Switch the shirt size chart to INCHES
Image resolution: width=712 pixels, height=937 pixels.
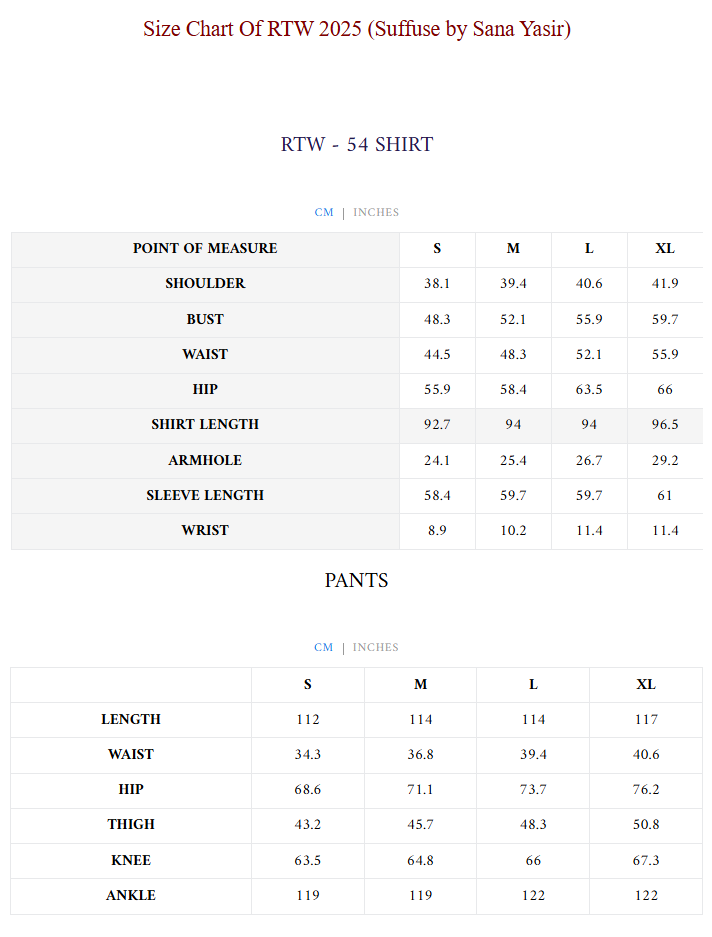click(x=376, y=213)
